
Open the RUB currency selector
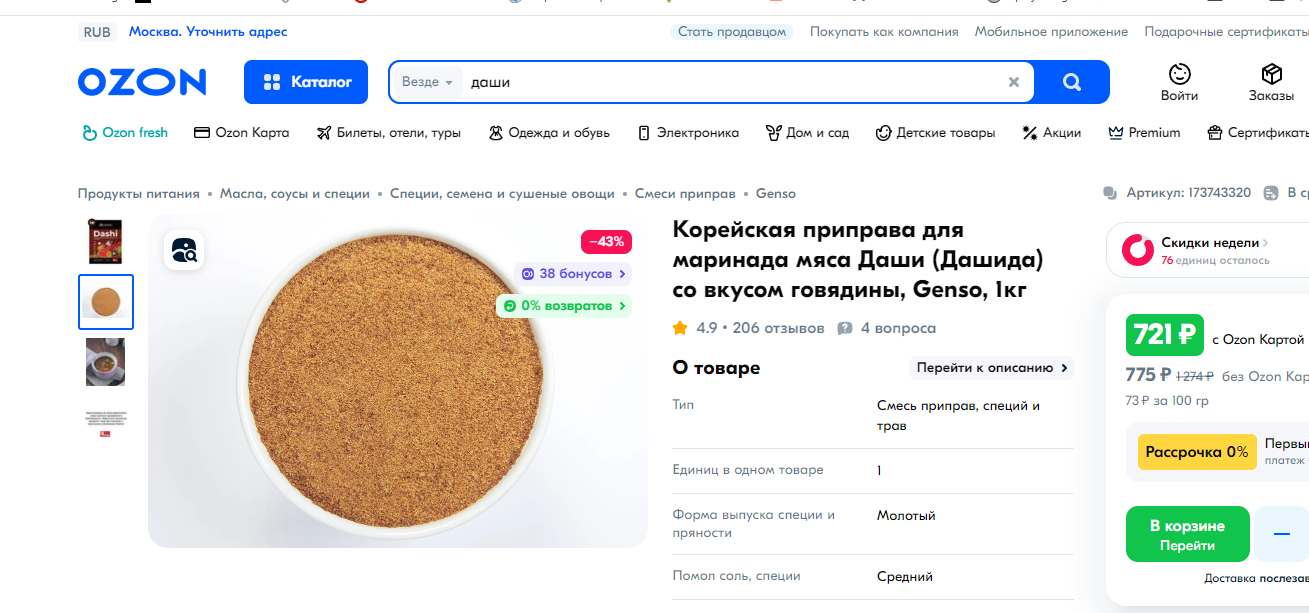97,32
